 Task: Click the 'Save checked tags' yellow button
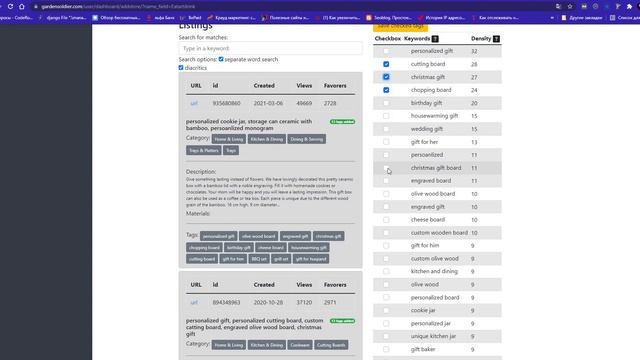click(400, 27)
